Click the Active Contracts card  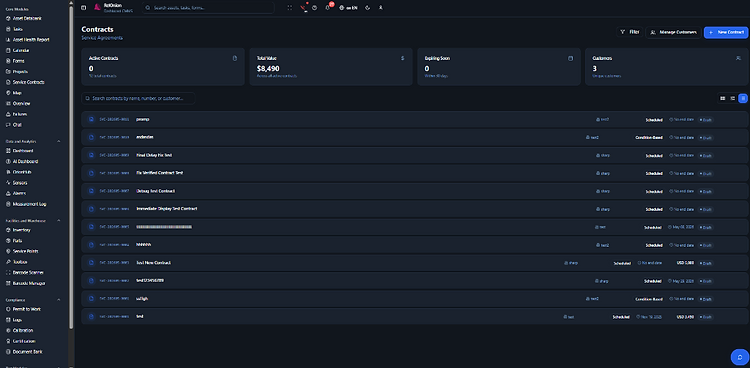(163, 67)
